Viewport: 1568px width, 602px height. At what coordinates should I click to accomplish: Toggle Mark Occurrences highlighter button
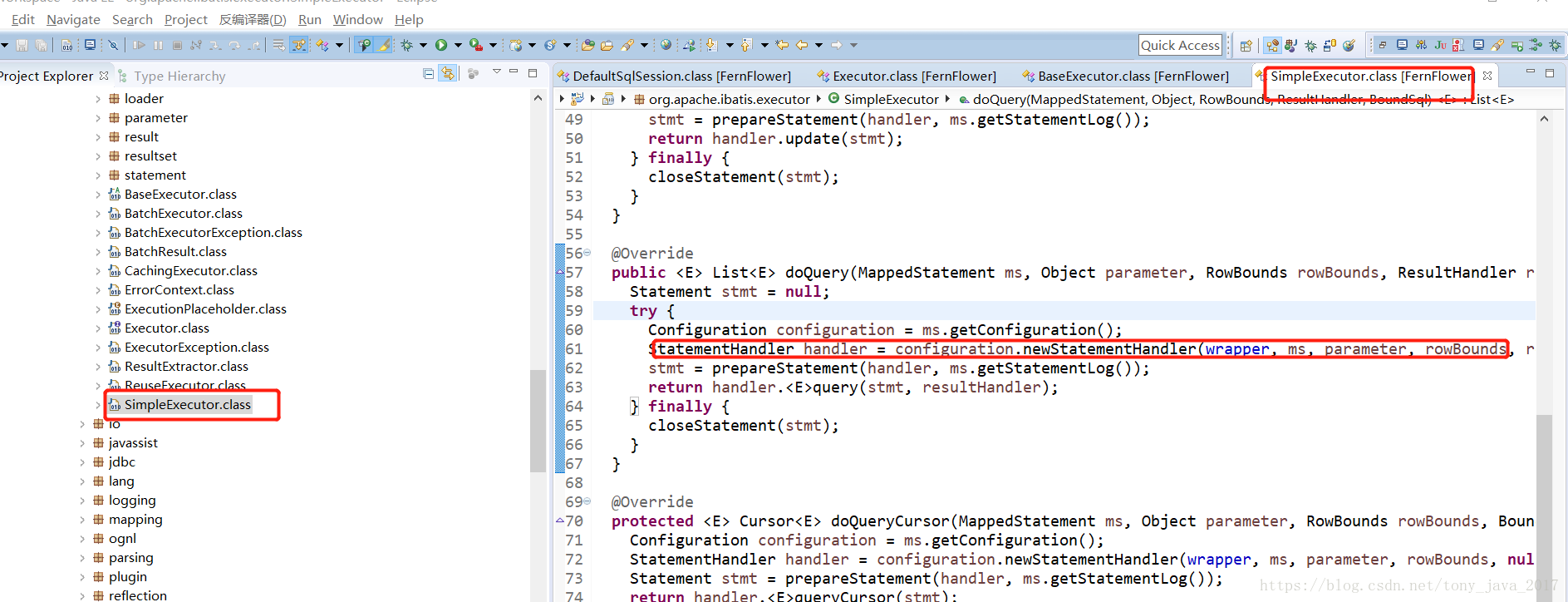[x=382, y=45]
